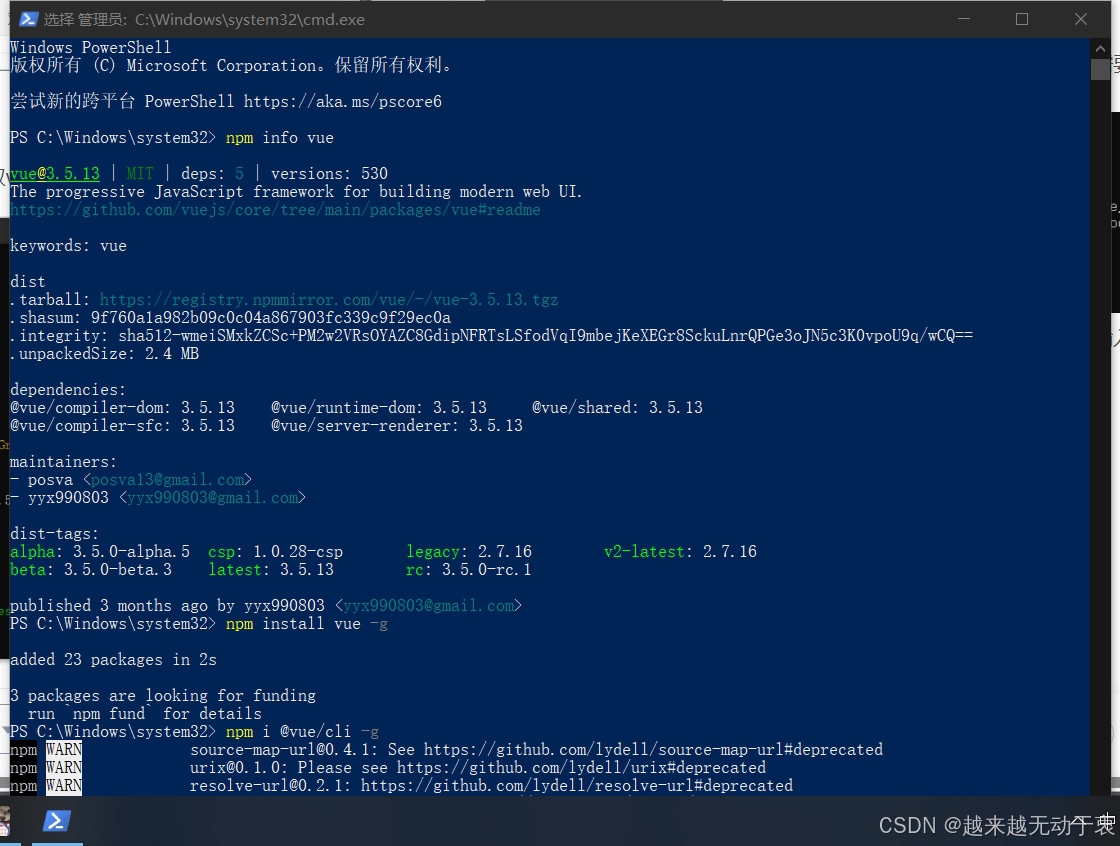Click the Microsoft Corporation copyright line
Screen dimensions: 1120x846
231,66
